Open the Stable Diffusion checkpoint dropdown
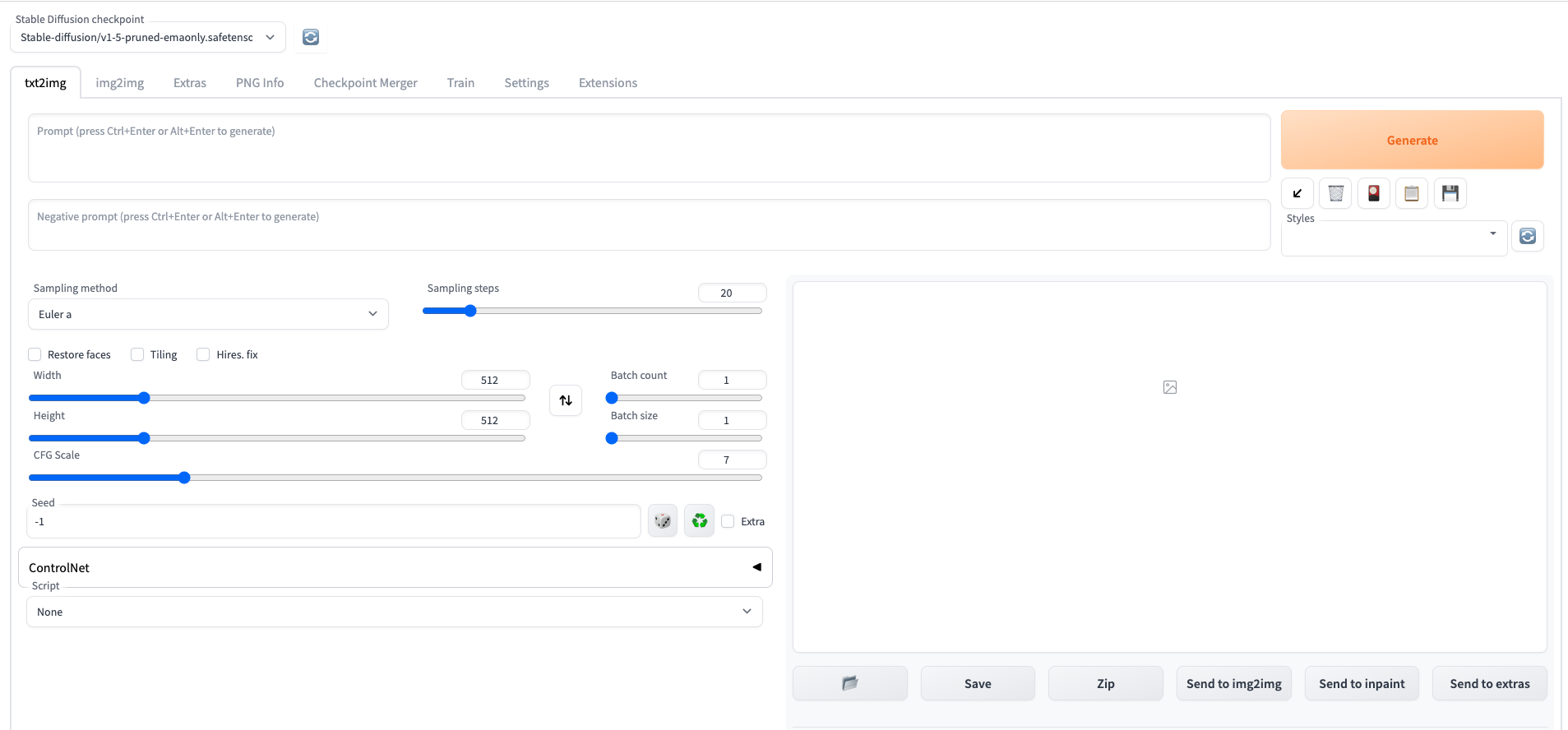This screenshot has height=730, width=1568. click(x=148, y=37)
